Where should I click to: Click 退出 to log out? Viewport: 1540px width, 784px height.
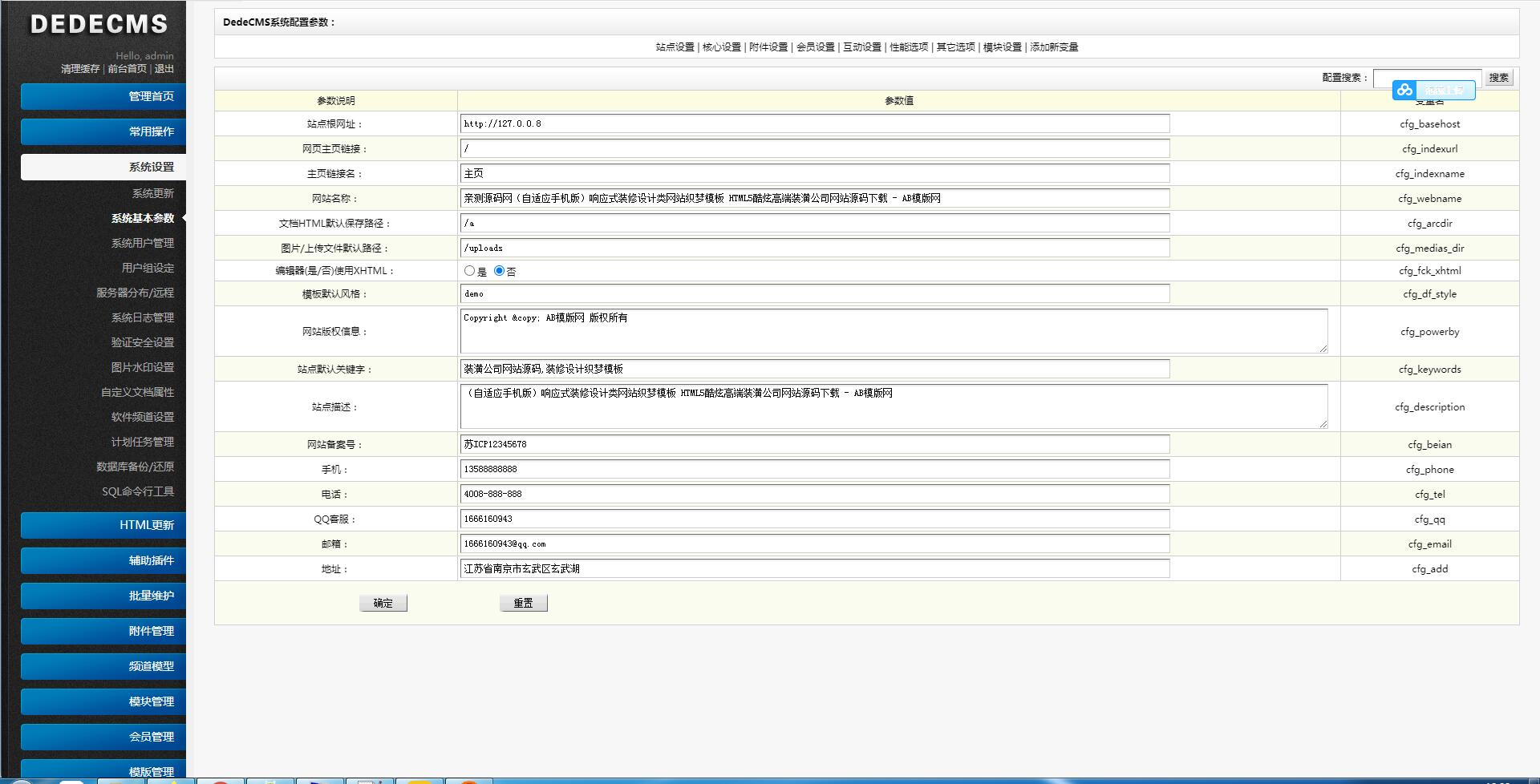coord(164,69)
